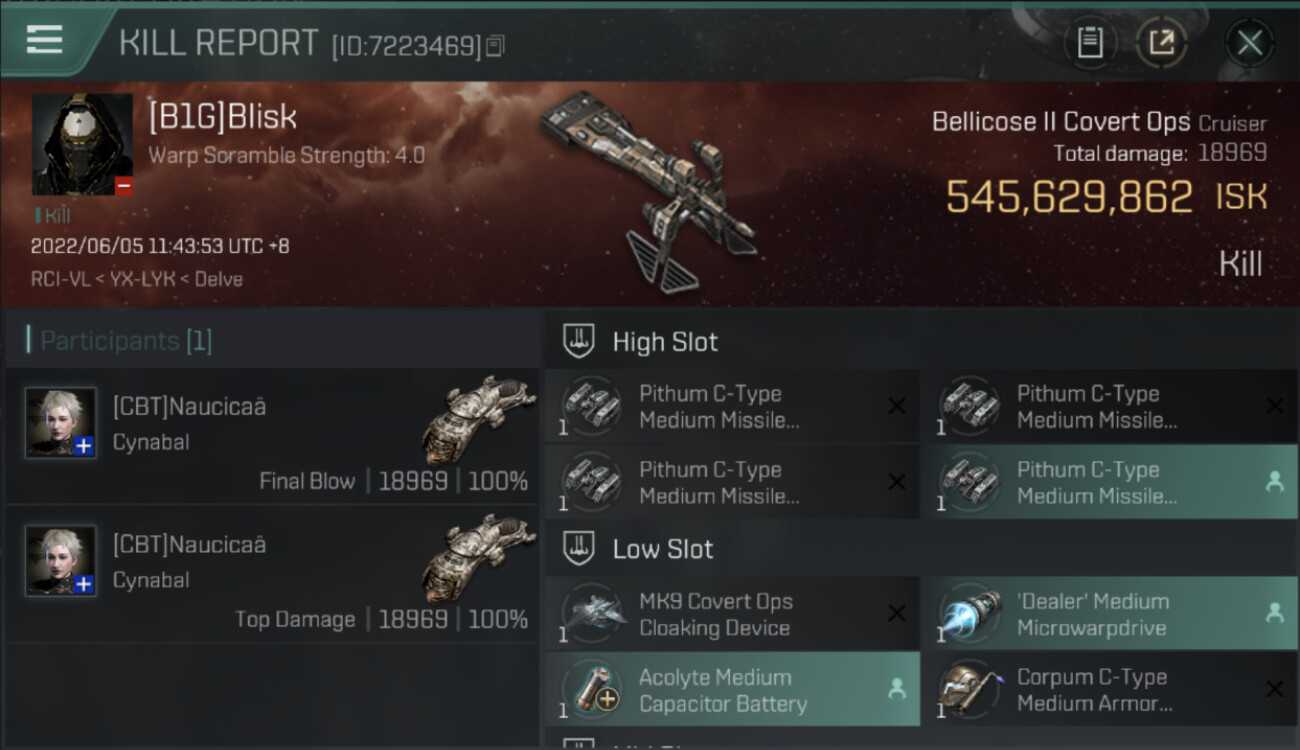1300x750 pixels.
Task: Open the clipboard notes icon
Action: tap(1090, 42)
